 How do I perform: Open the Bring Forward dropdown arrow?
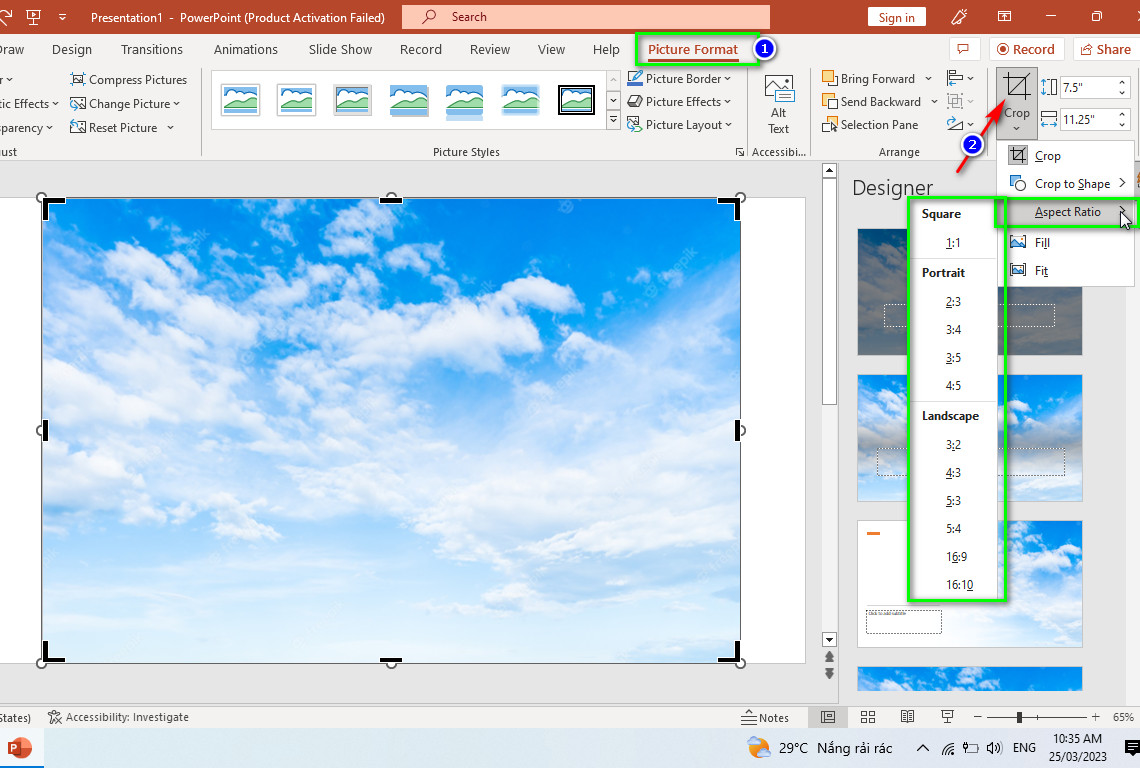[928, 79]
